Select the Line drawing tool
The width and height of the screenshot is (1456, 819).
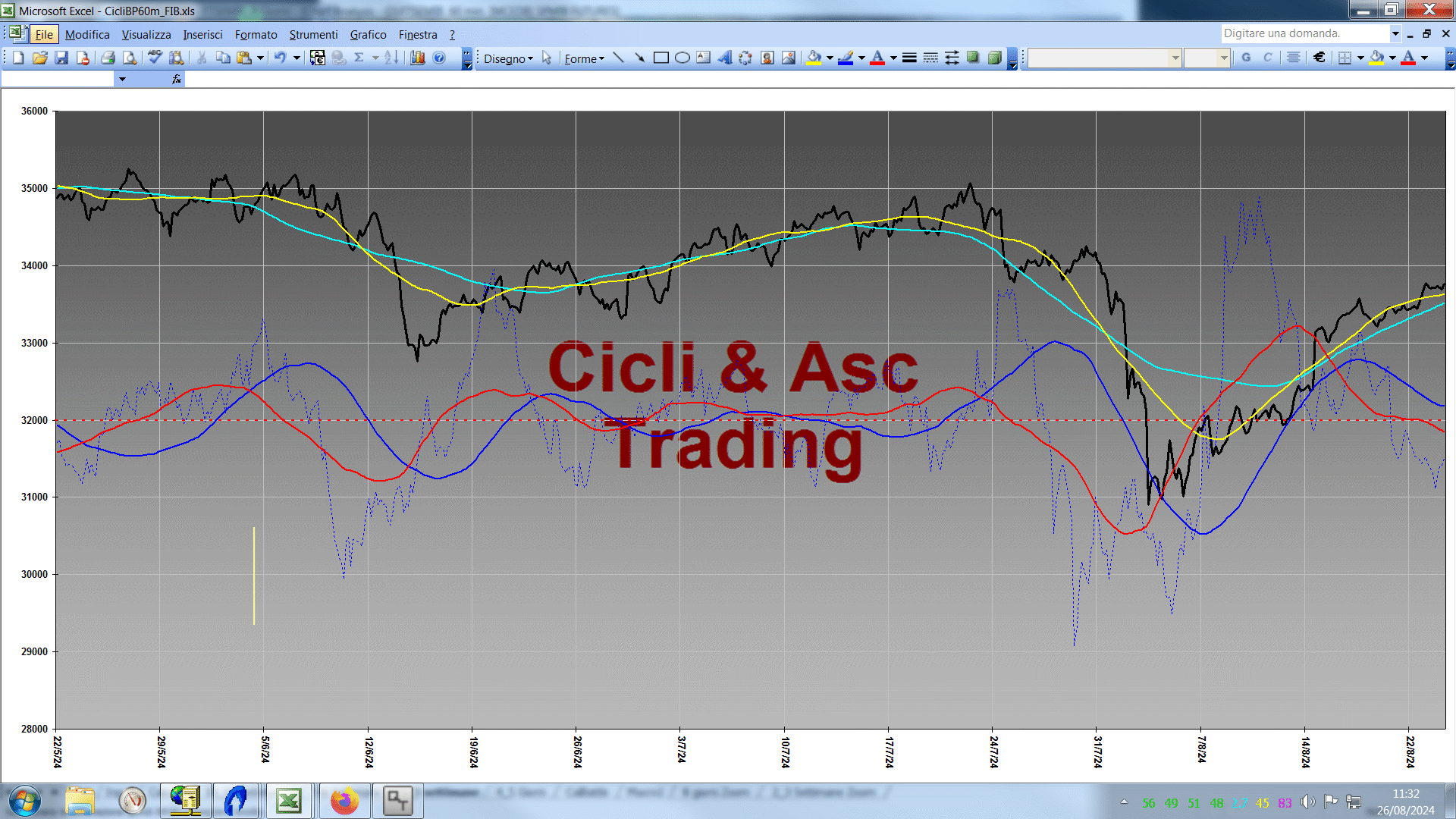pyautogui.click(x=618, y=58)
